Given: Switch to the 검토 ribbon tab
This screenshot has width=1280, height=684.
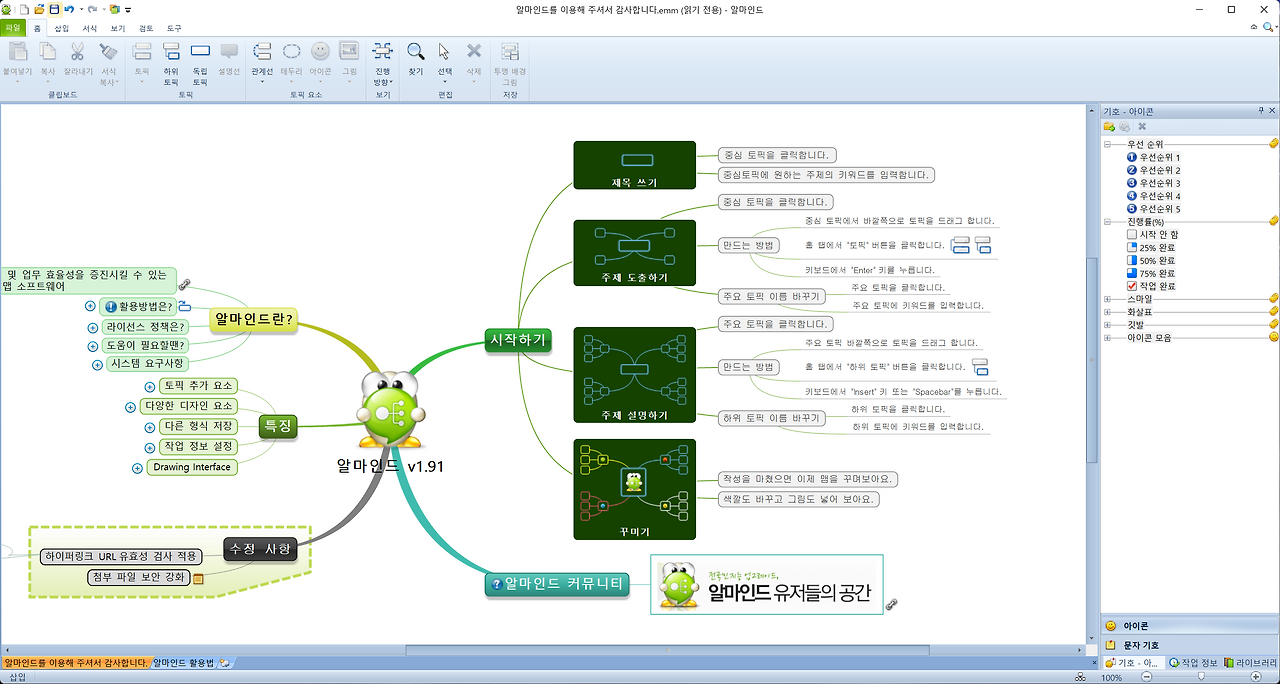Looking at the screenshot, I should click(146, 29).
